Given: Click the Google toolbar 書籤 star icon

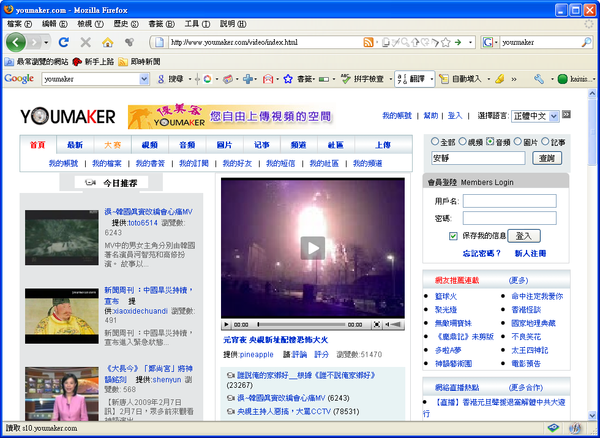Looking at the screenshot, I should pos(288,79).
